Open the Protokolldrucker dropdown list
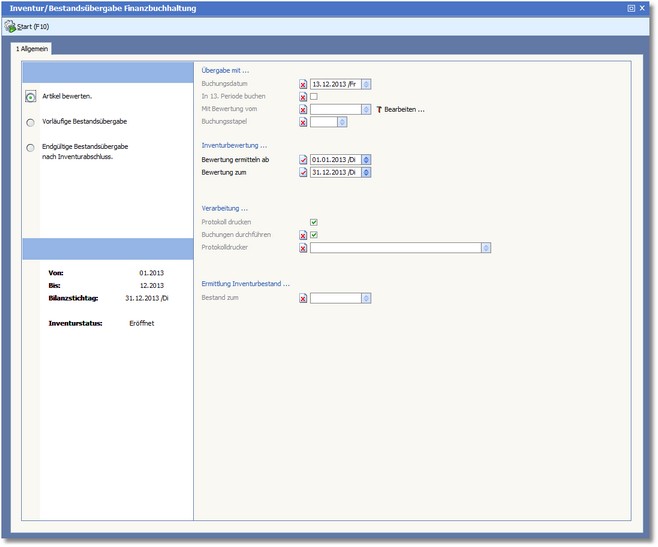Image resolution: width=658 pixels, height=547 pixels. pos(486,248)
